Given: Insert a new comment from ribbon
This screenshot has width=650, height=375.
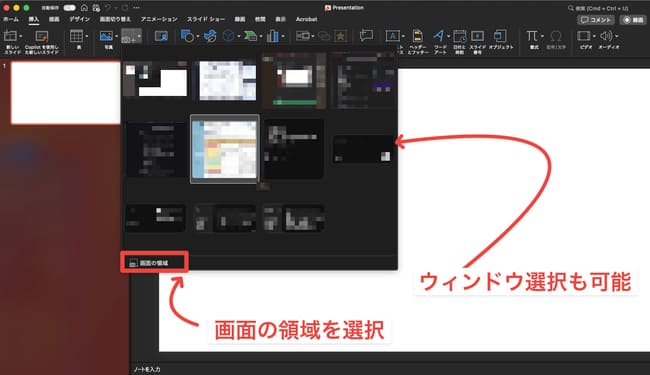Looking at the screenshot, I should [x=366, y=36].
